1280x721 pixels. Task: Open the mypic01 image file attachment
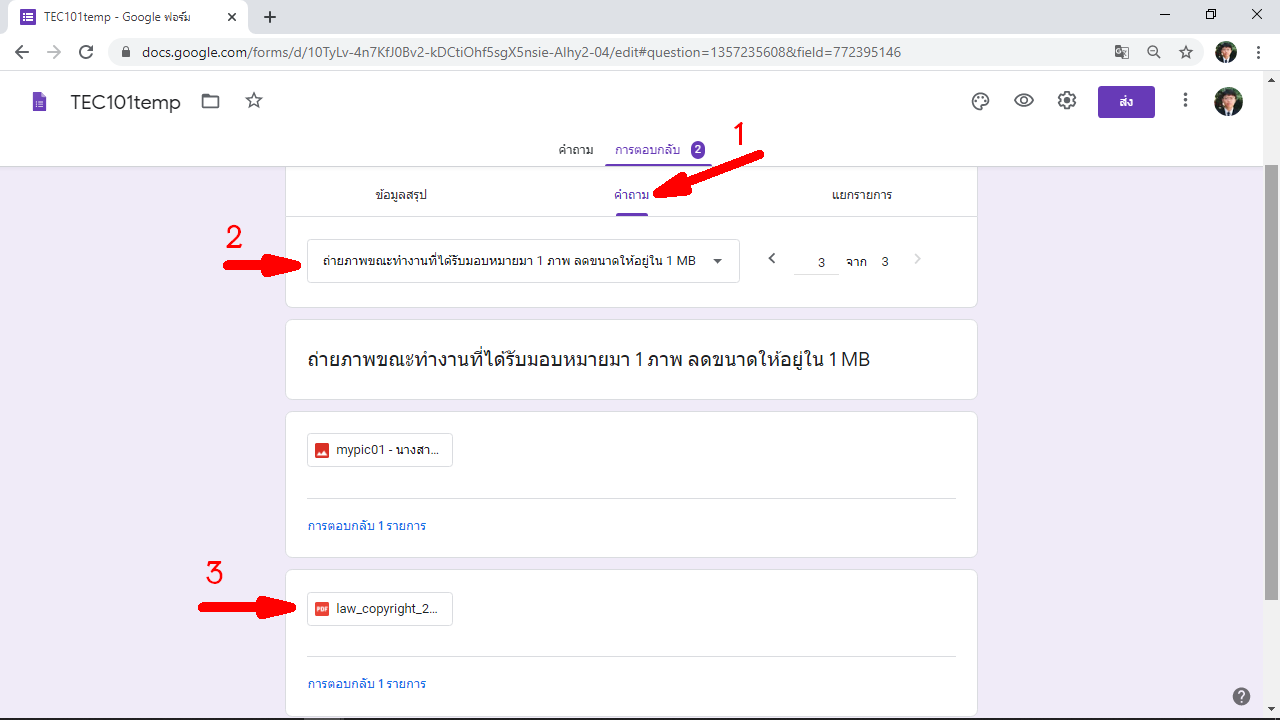tap(380, 450)
